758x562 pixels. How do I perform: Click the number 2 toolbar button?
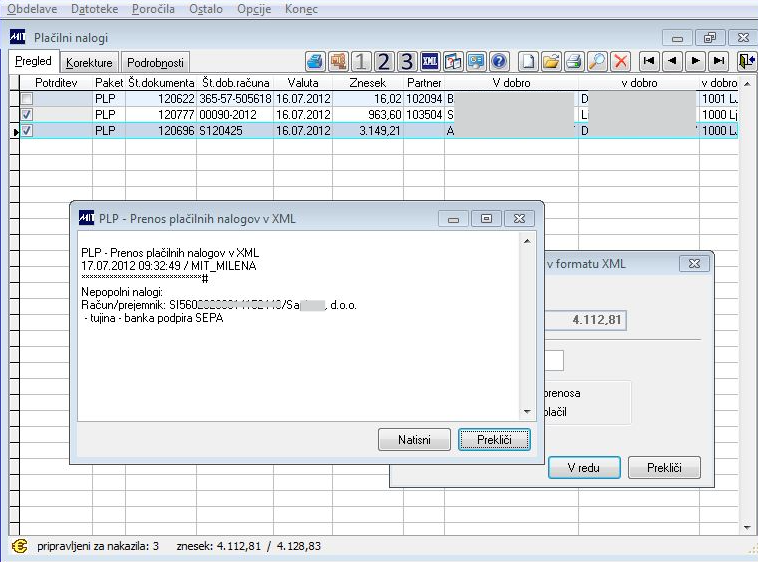[384, 61]
